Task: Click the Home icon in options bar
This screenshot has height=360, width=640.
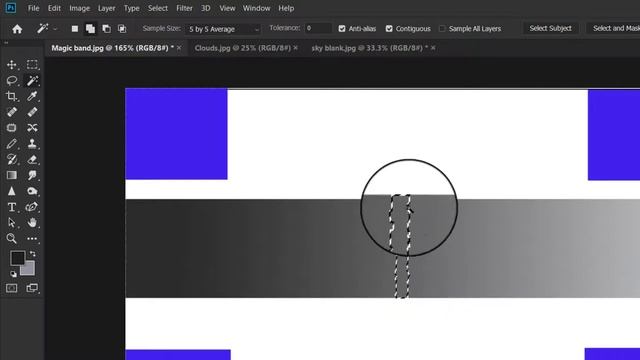Action: click(x=17, y=29)
